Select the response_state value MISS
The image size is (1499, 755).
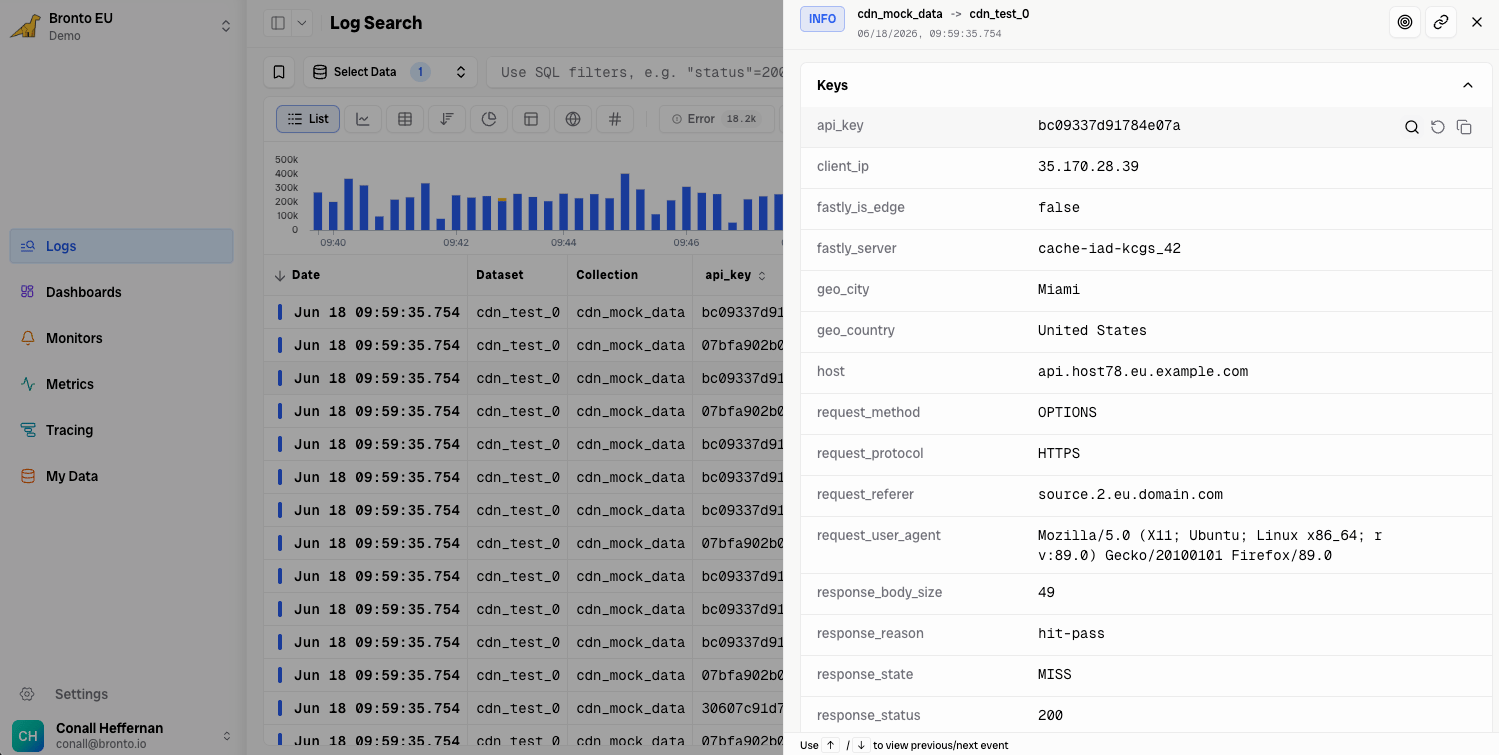[1054, 675]
